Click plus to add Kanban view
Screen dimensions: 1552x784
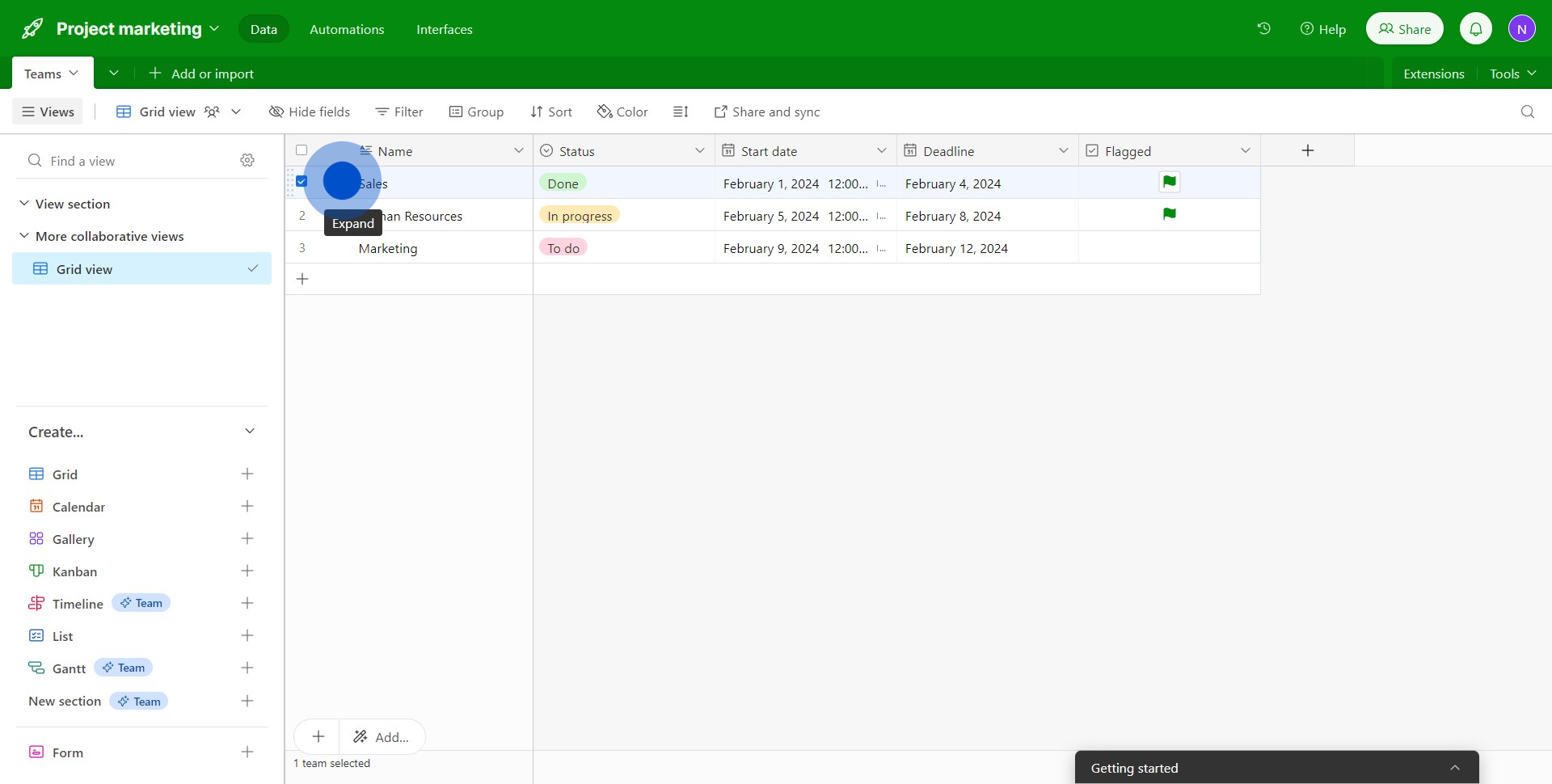[x=247, y=571]
